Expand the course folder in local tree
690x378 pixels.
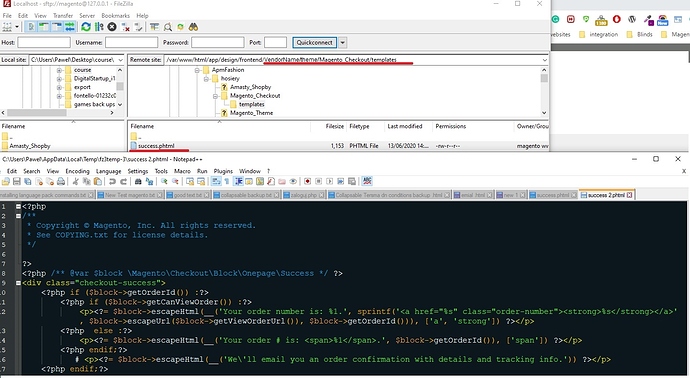coord(59,70)
